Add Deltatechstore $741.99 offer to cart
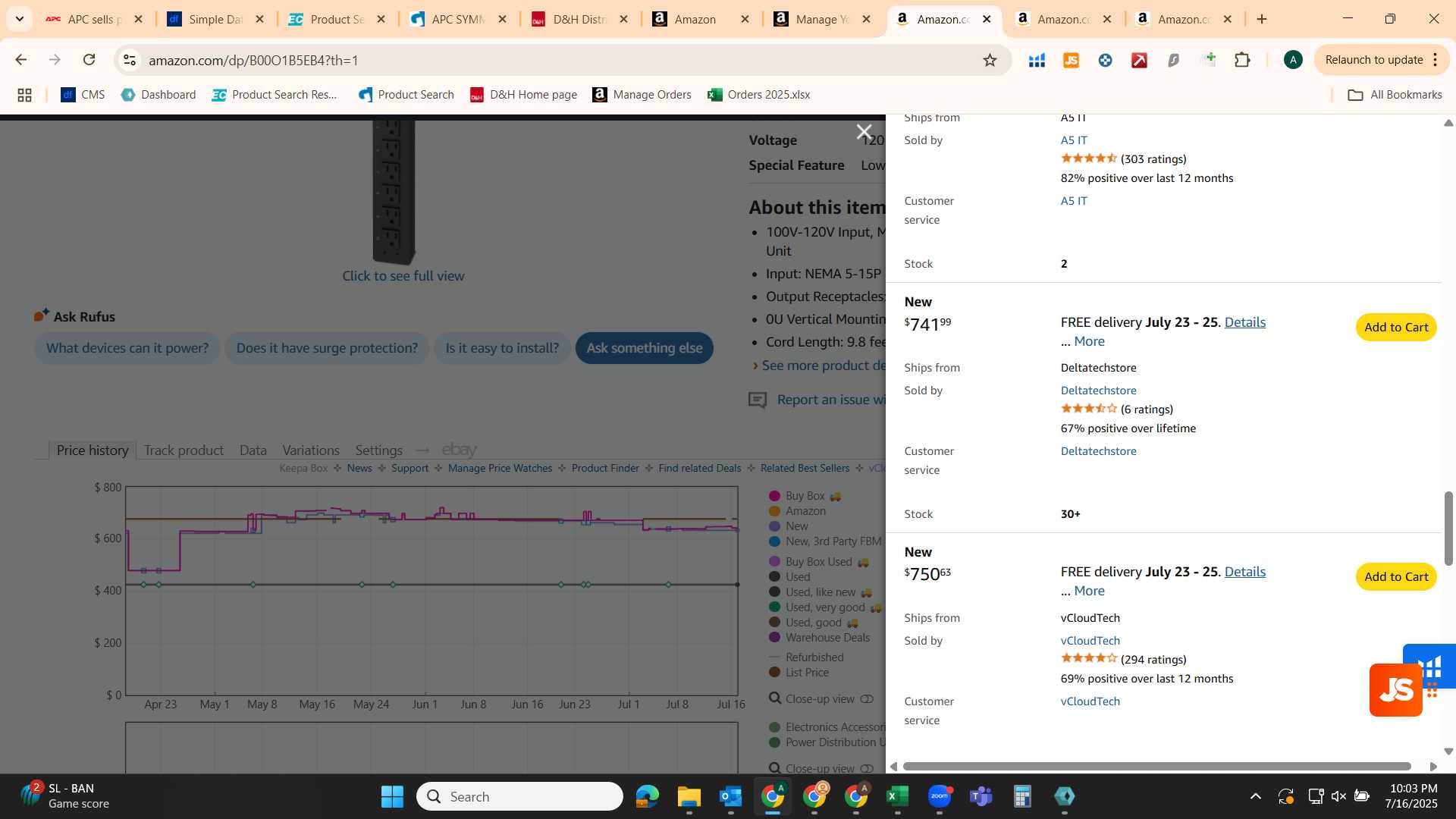 click(1396, 328)
